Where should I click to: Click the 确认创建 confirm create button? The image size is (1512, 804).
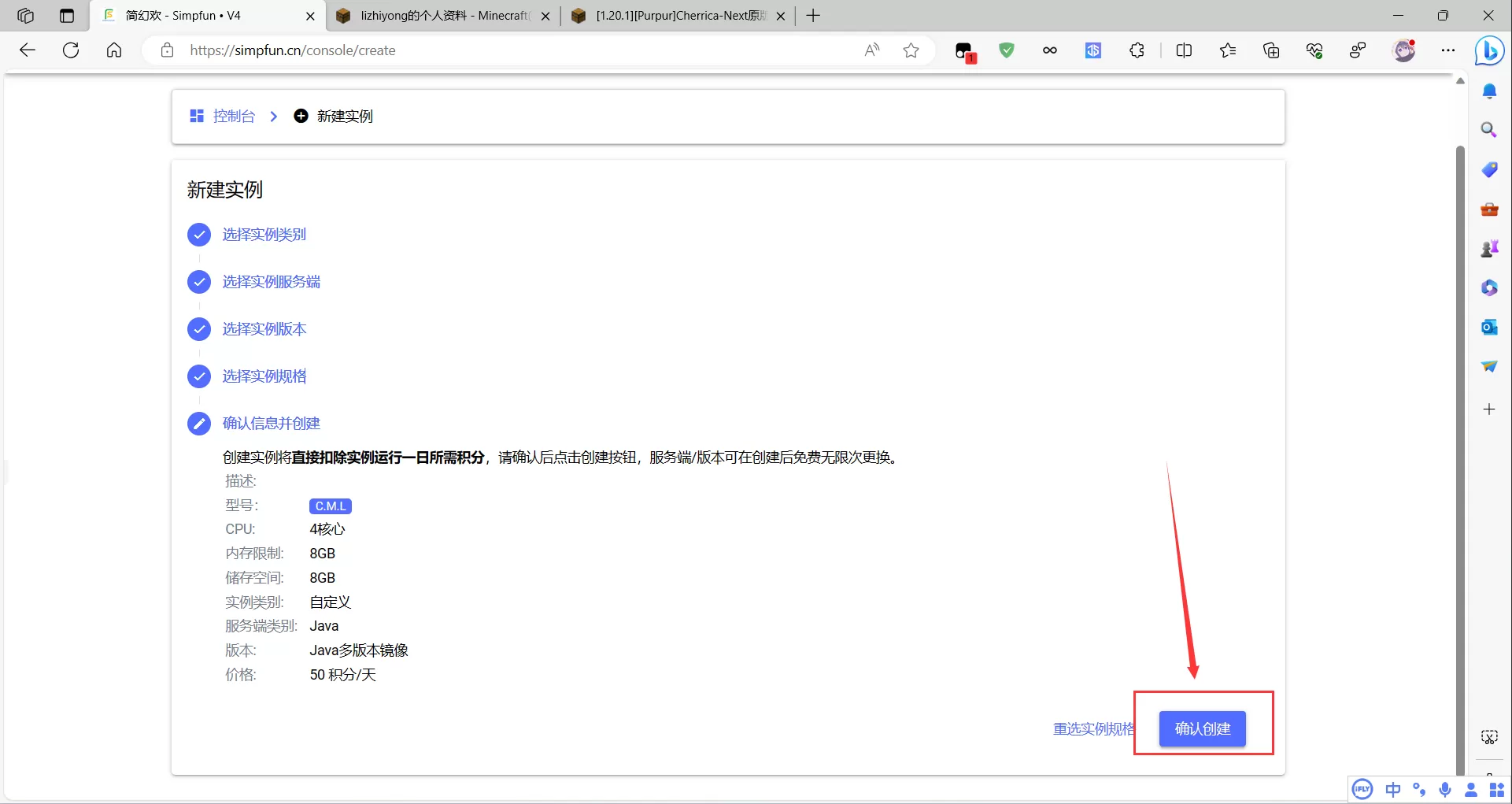point(1202,728)
